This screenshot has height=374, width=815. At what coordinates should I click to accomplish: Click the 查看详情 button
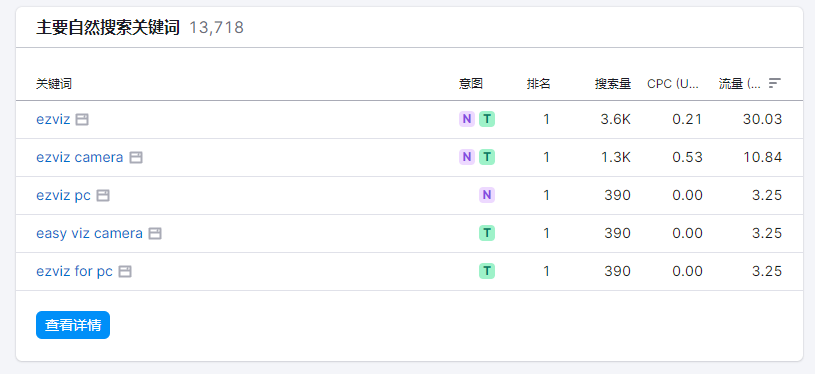point(73,325)
